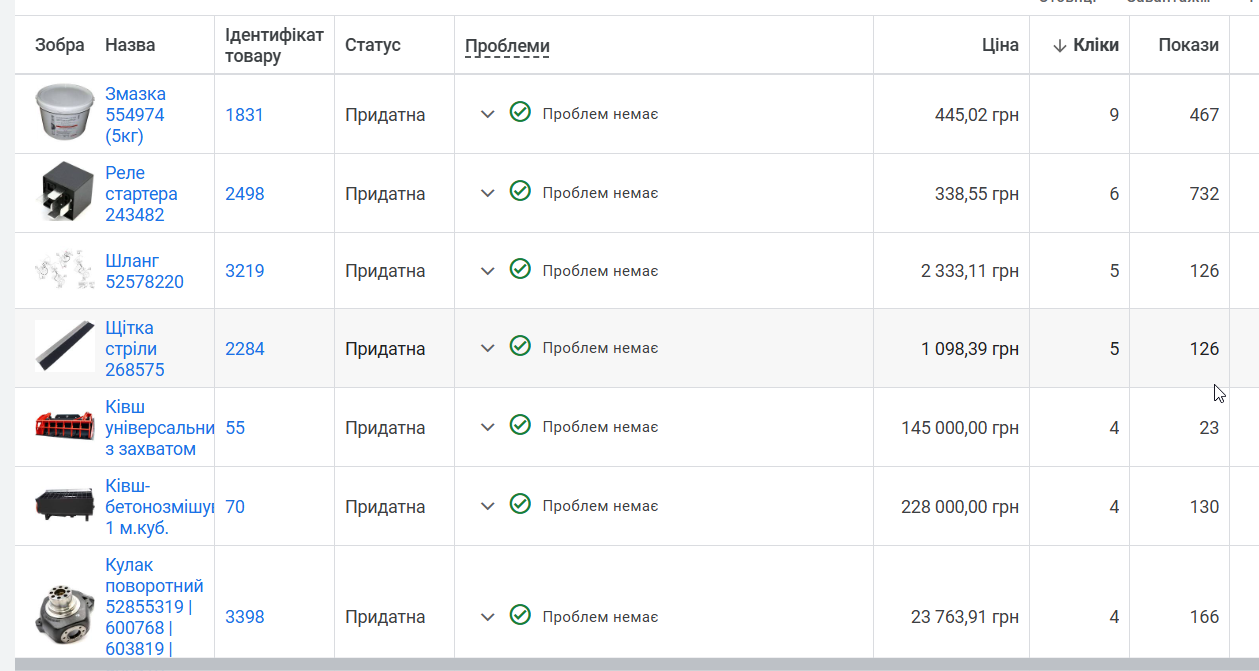Open product identifier 70 link

[235, 506]
